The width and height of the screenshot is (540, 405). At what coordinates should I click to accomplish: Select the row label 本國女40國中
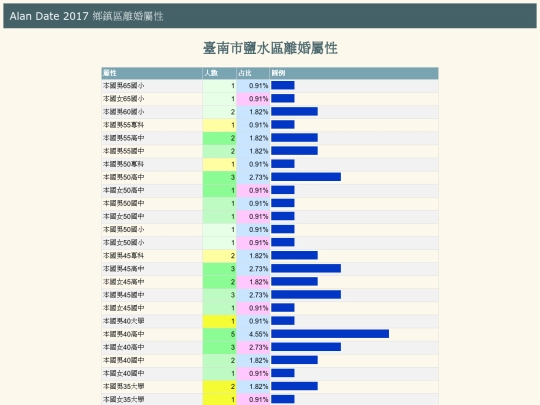click(124, 374)
